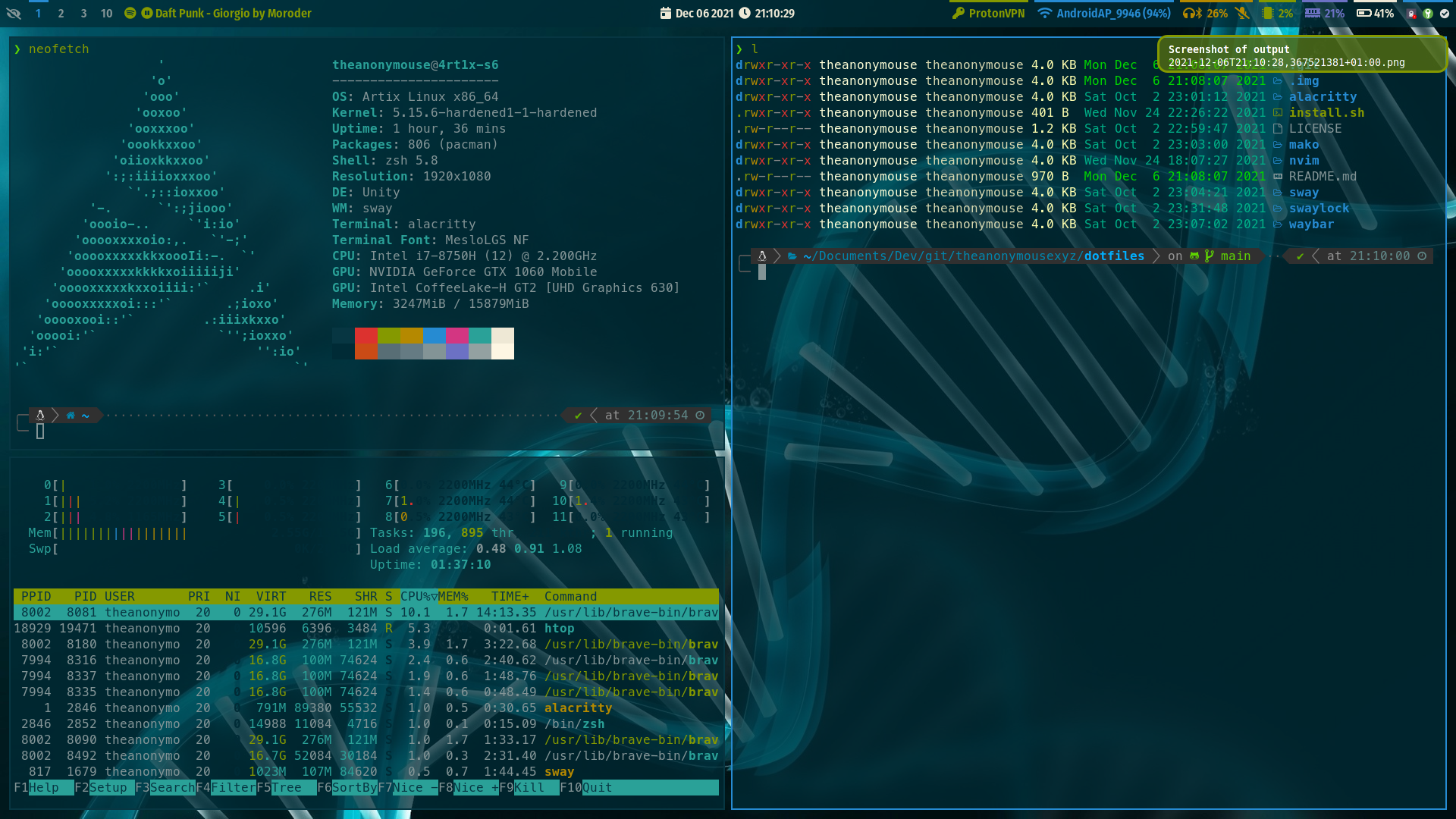Sort htop by the VIRT column header

point(271,596)
